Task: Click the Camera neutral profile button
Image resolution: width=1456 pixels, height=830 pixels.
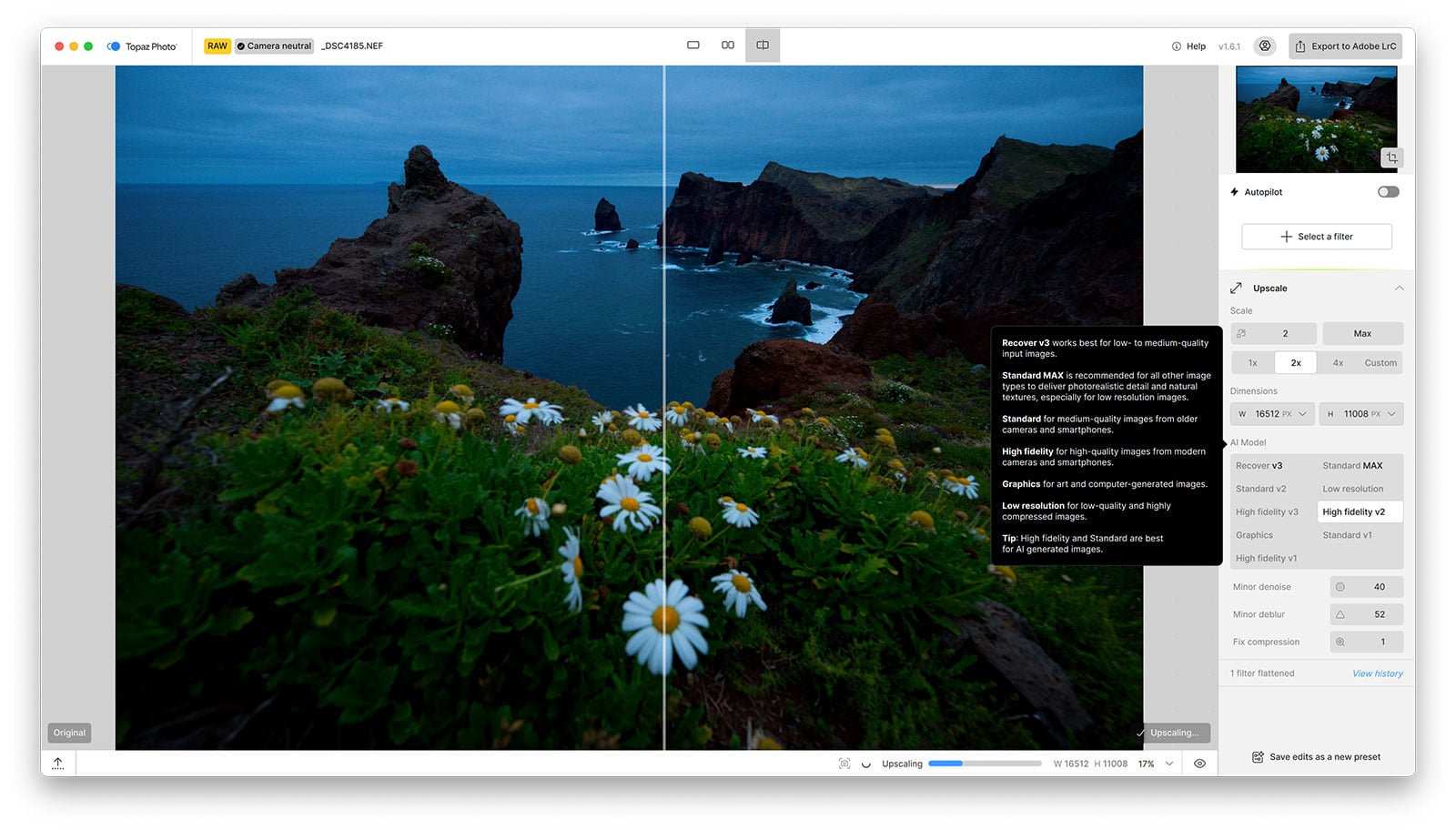Action: coord(274,46)
